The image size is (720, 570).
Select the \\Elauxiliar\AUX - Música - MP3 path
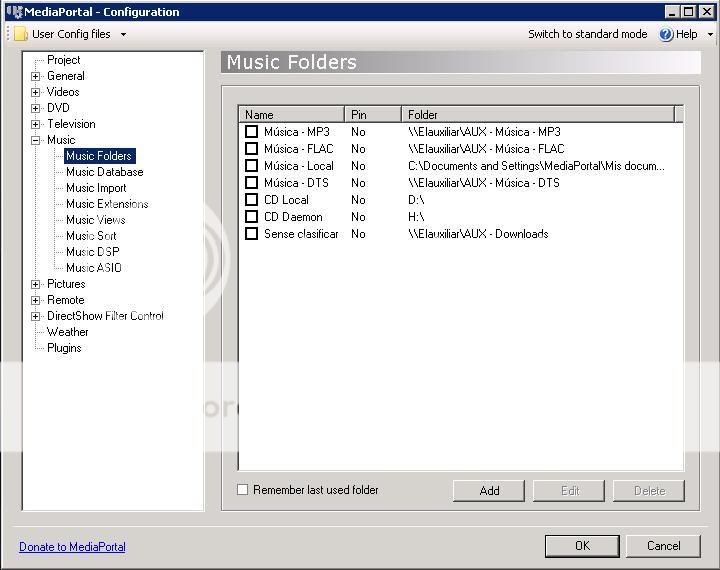point(484,132)
